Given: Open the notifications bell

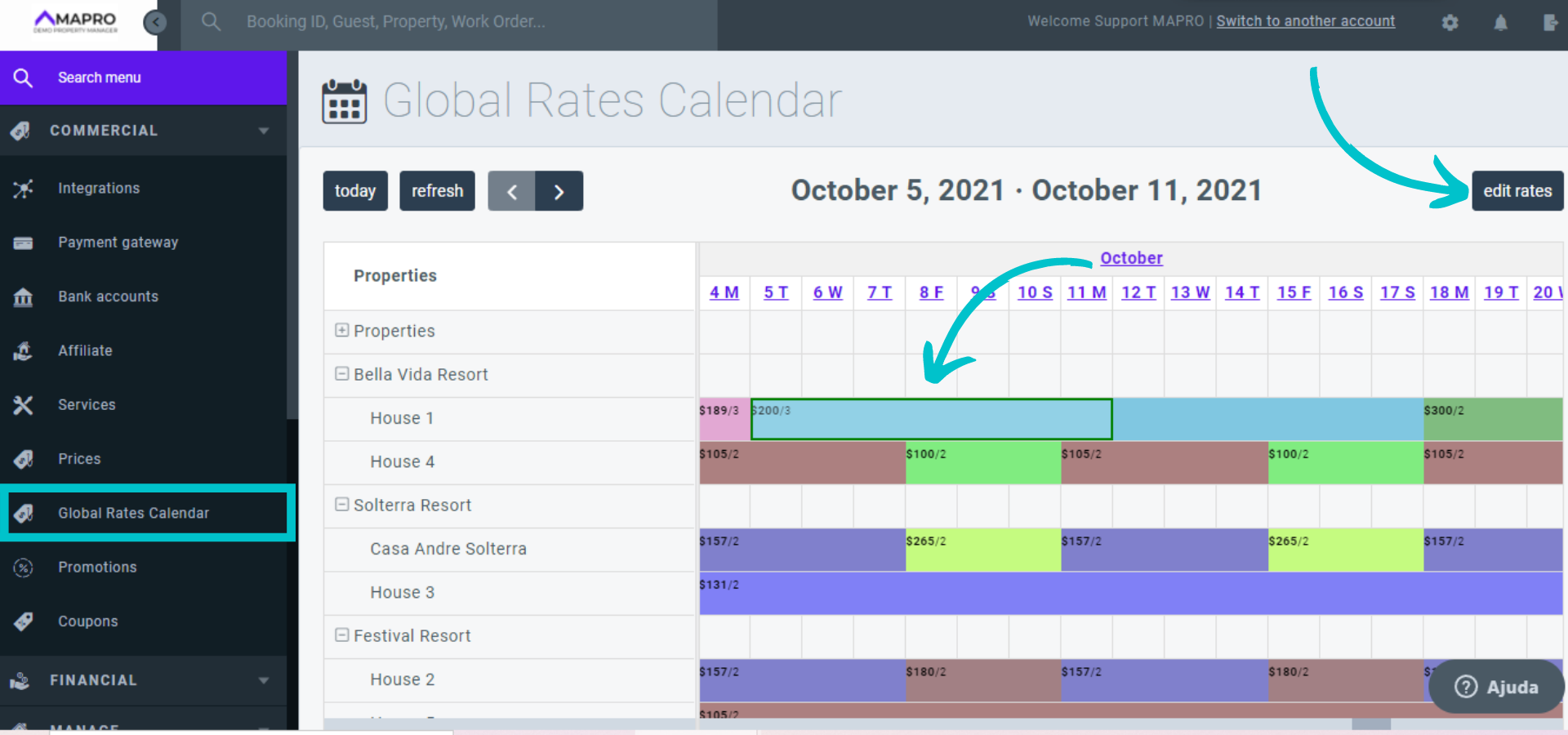Looking at the screenshot, I should click(x=1500, y=23).
